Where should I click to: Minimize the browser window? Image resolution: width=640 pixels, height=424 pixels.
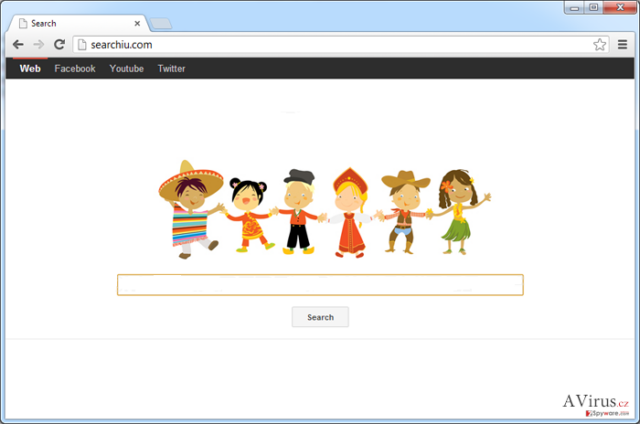[574, 7]
